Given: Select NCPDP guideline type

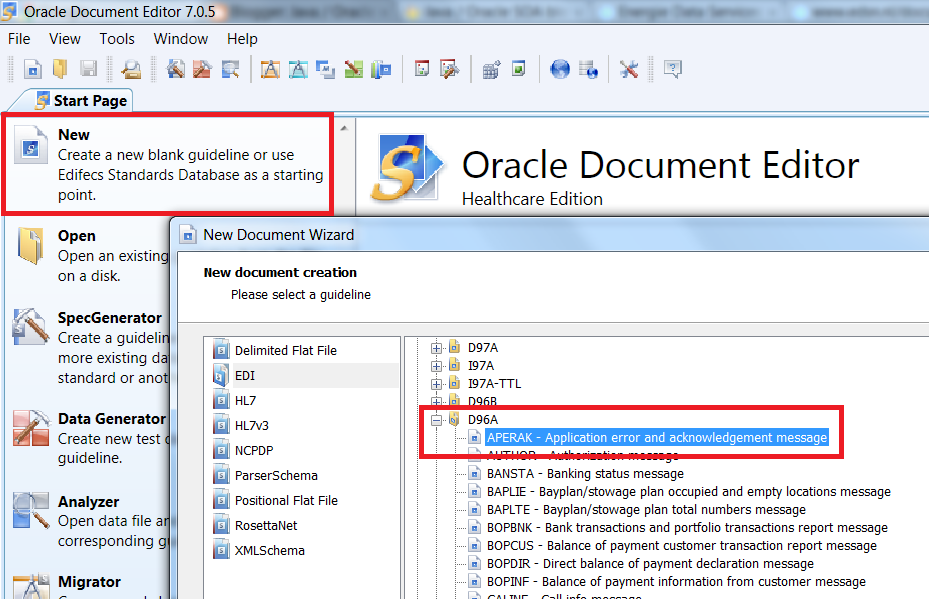Looking at the screenshot, I should pyautogui.click(x=254, y=450).
